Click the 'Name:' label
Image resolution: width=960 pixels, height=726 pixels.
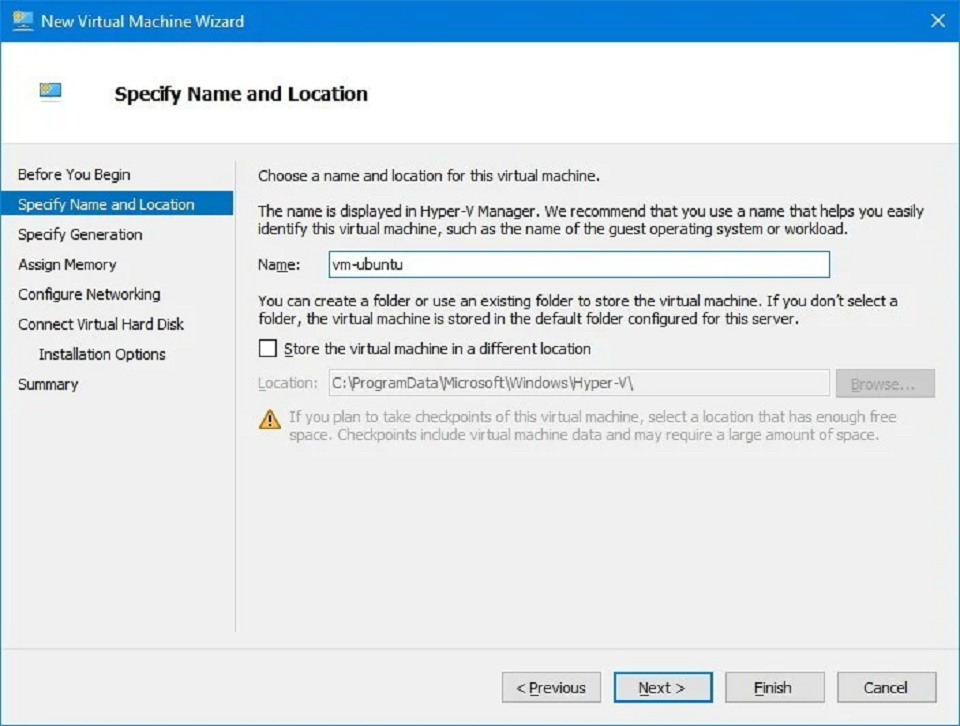pos(279,264)
